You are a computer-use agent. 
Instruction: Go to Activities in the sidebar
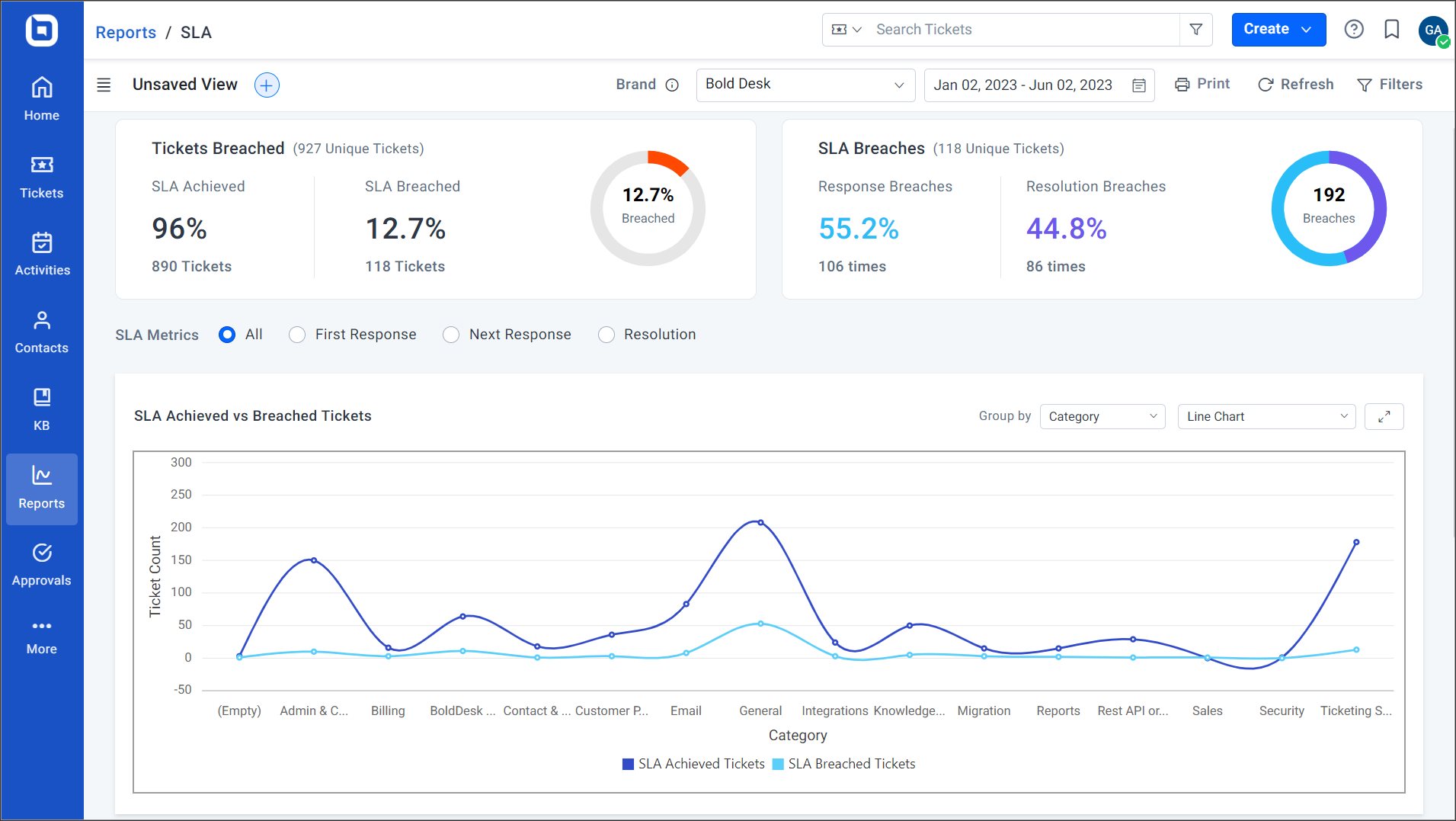tap(42, 255)
